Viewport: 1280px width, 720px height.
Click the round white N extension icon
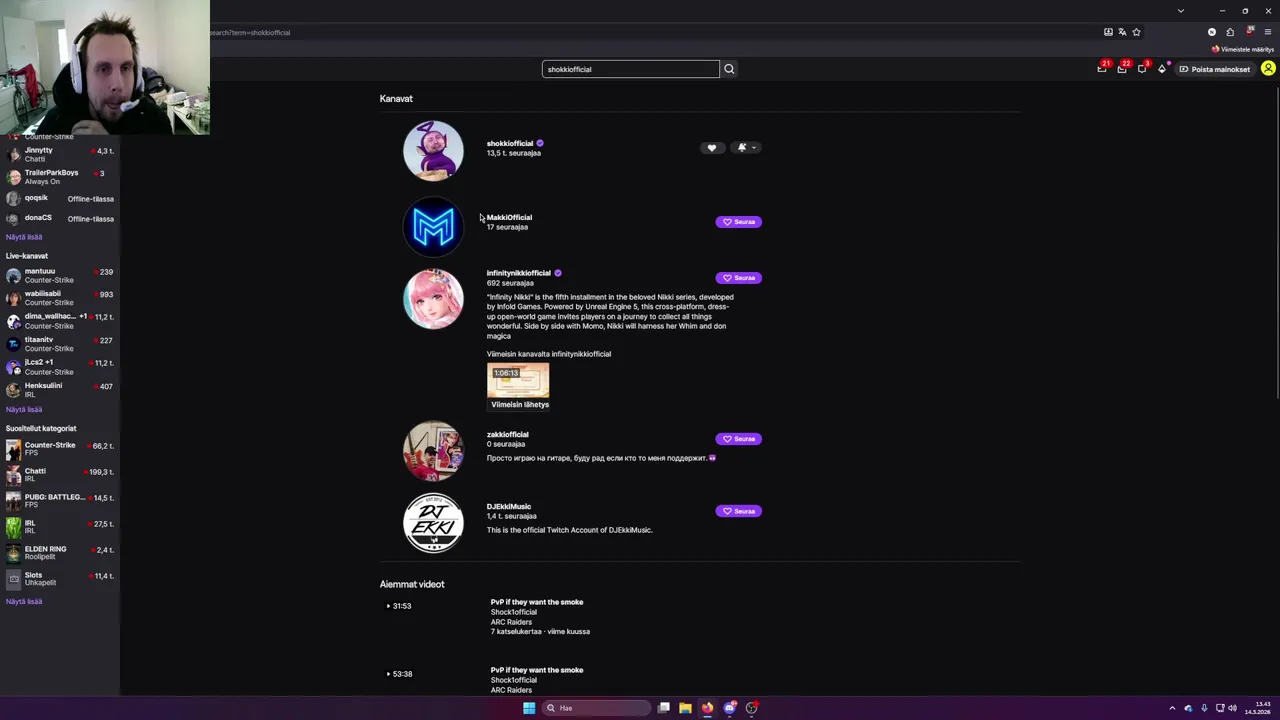1212,32
